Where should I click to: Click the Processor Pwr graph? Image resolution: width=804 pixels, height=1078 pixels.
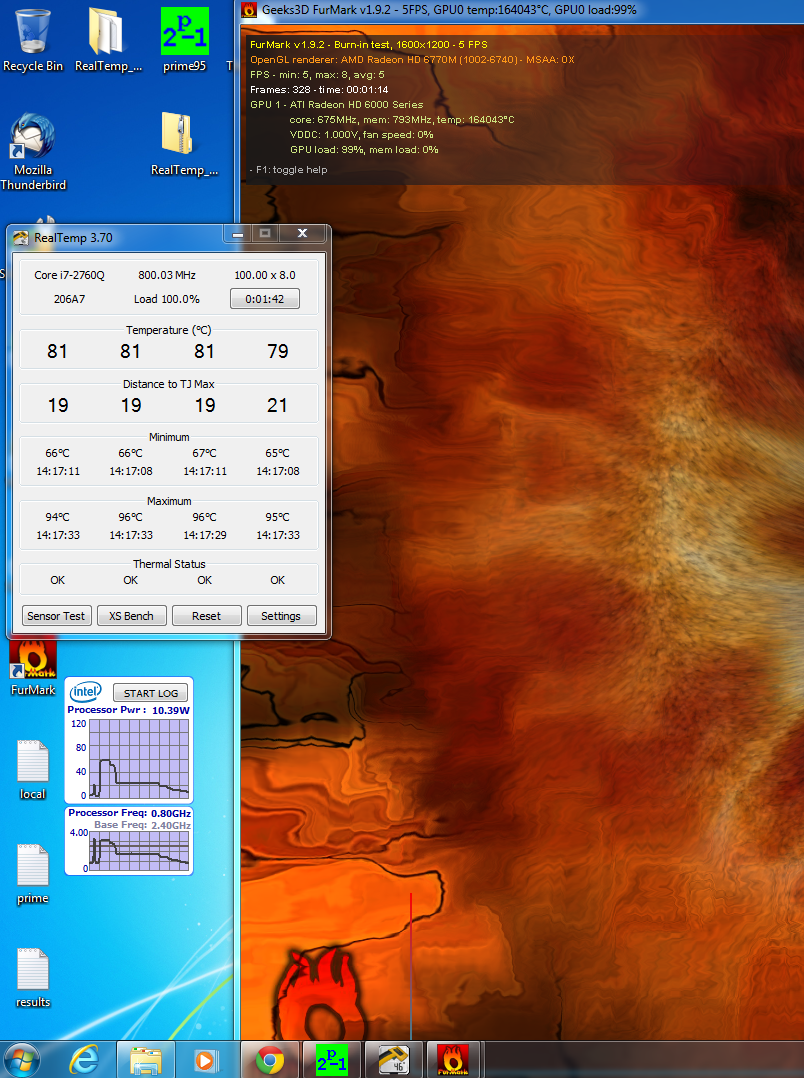point(139,758)
